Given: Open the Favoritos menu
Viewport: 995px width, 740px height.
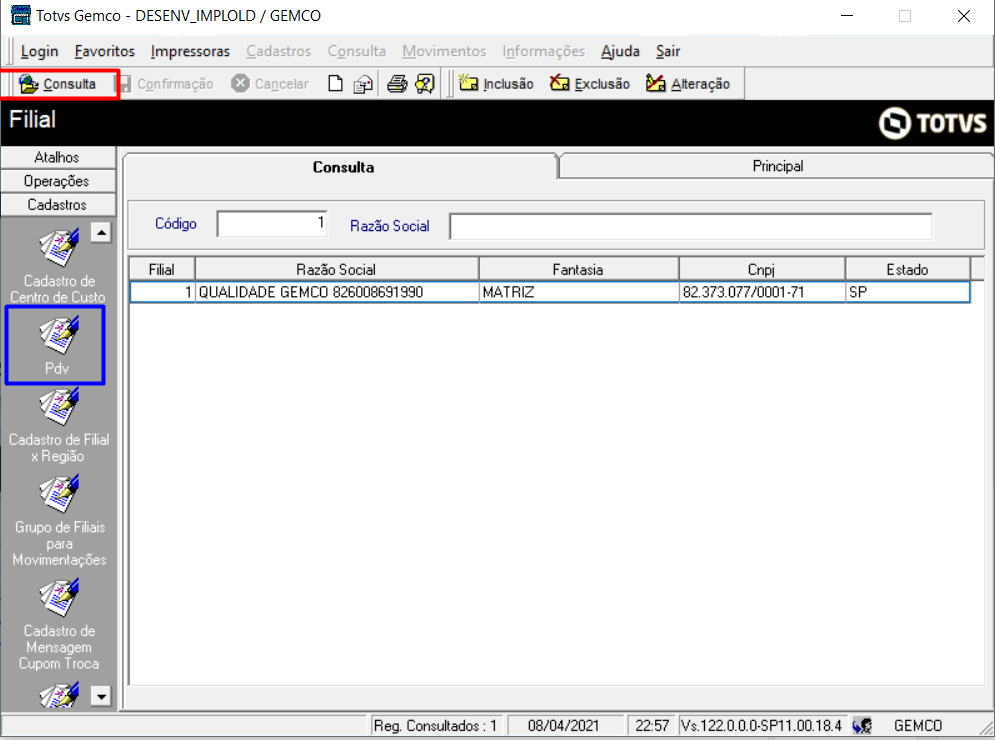Looking at the screenshot, I should pos(105,51).
